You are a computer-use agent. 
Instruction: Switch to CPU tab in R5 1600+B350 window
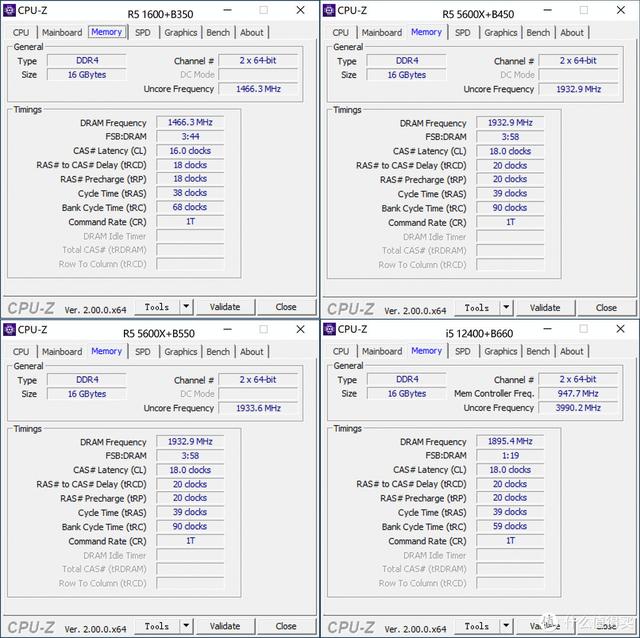tap(21, 33)
